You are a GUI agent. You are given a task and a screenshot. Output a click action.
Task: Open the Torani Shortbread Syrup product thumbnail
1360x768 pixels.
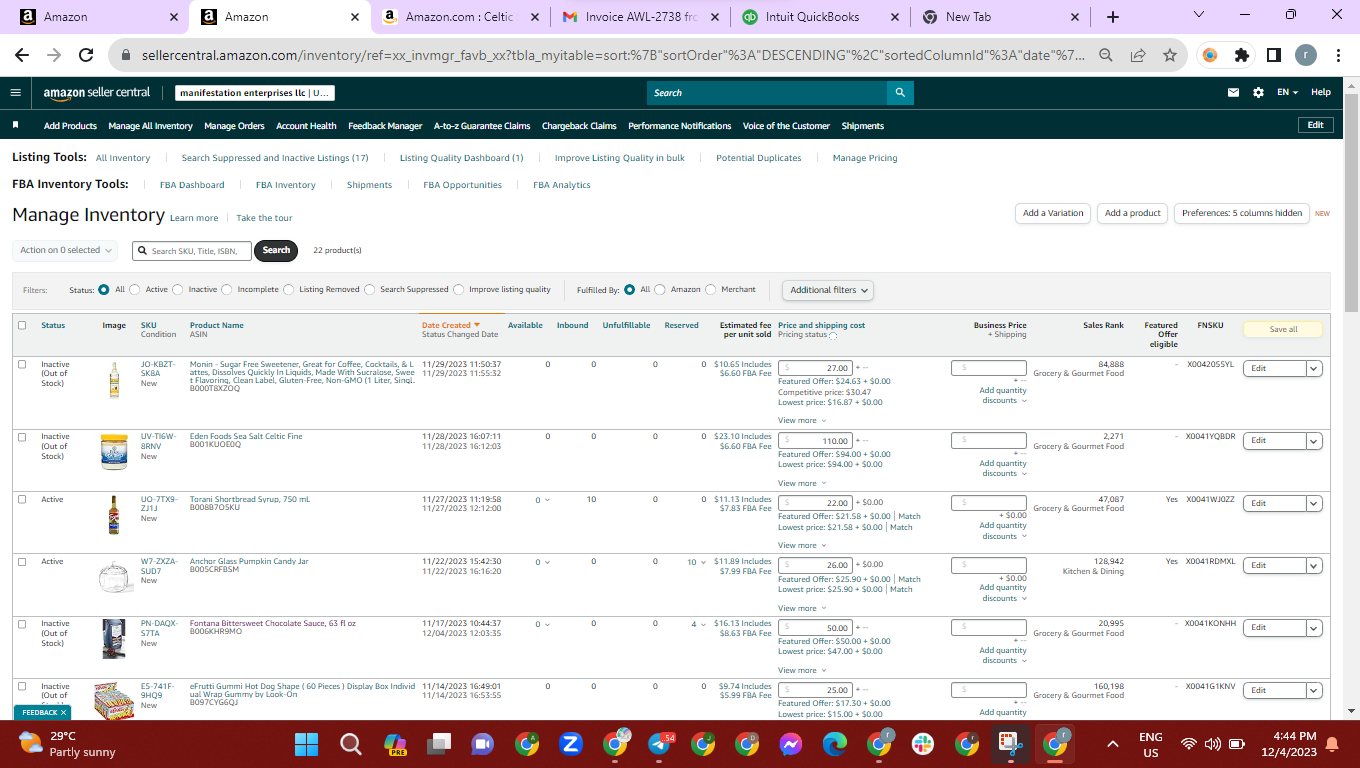coord(114,515)
